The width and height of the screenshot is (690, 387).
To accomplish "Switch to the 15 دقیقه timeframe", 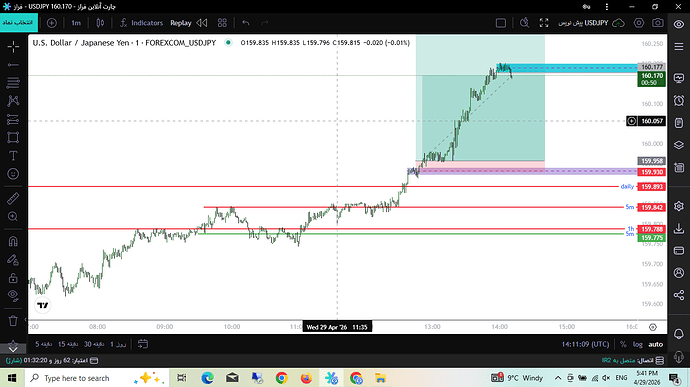I will click(x=68, y=344).
